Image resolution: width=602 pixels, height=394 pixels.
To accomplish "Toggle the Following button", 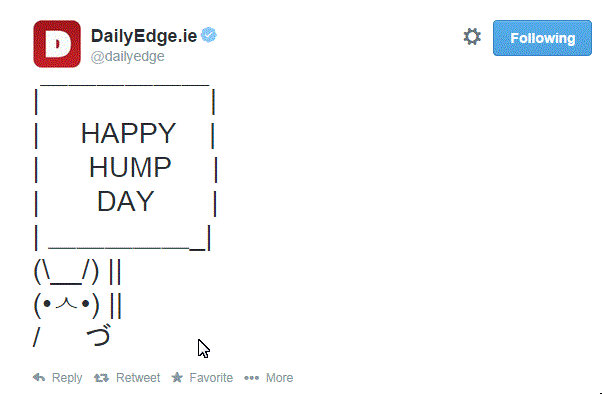I will [x=542, y=38].
